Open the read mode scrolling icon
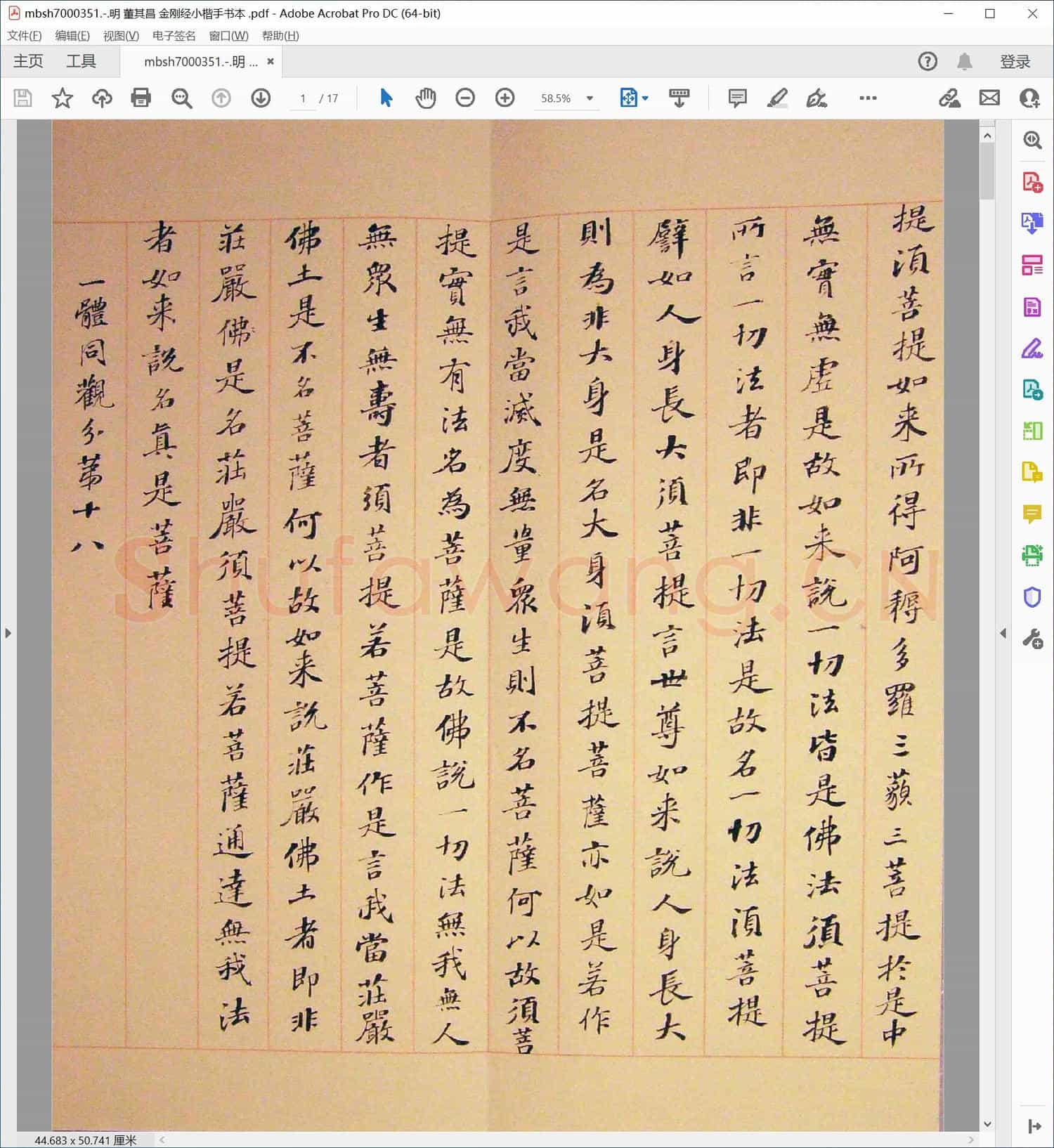Screen dimensions: 1054x1148 click(x=679, y=98)
